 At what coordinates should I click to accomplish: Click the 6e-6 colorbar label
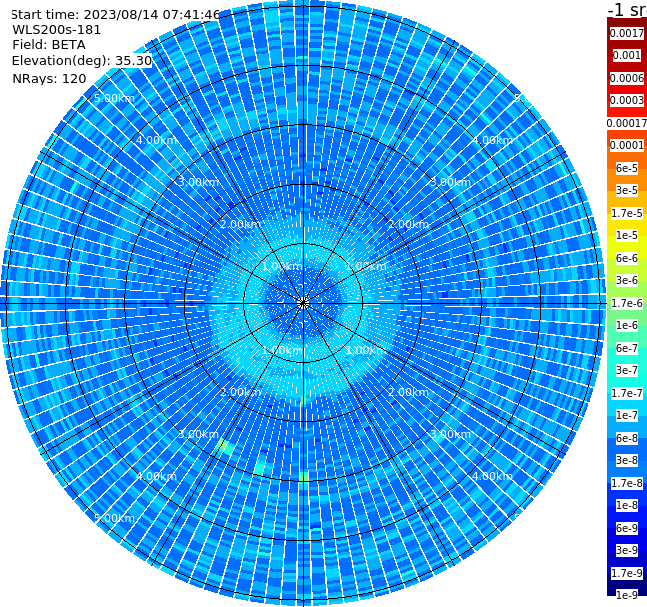point(627,258)
